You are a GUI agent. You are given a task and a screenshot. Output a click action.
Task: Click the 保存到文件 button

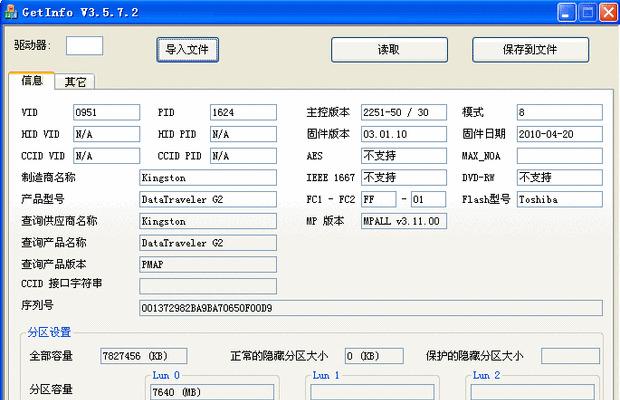(531, 50)
